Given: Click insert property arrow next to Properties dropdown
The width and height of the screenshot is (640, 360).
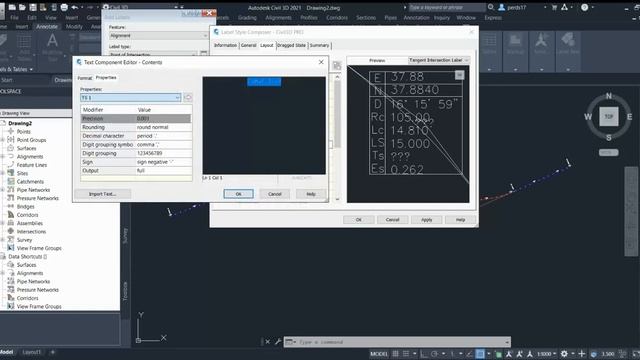Looking at the screenshot, I should point(188,98).
